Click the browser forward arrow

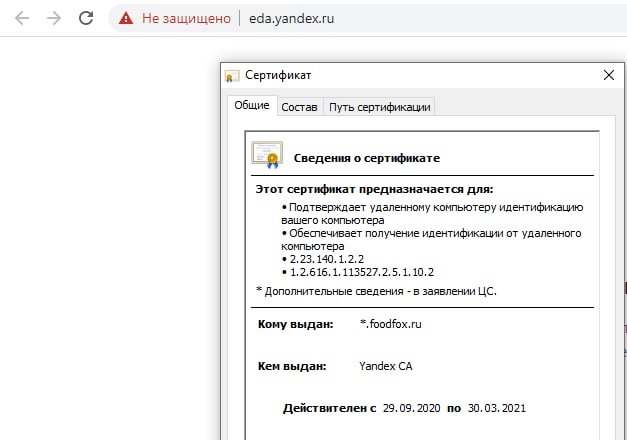[x=54, y=18]
